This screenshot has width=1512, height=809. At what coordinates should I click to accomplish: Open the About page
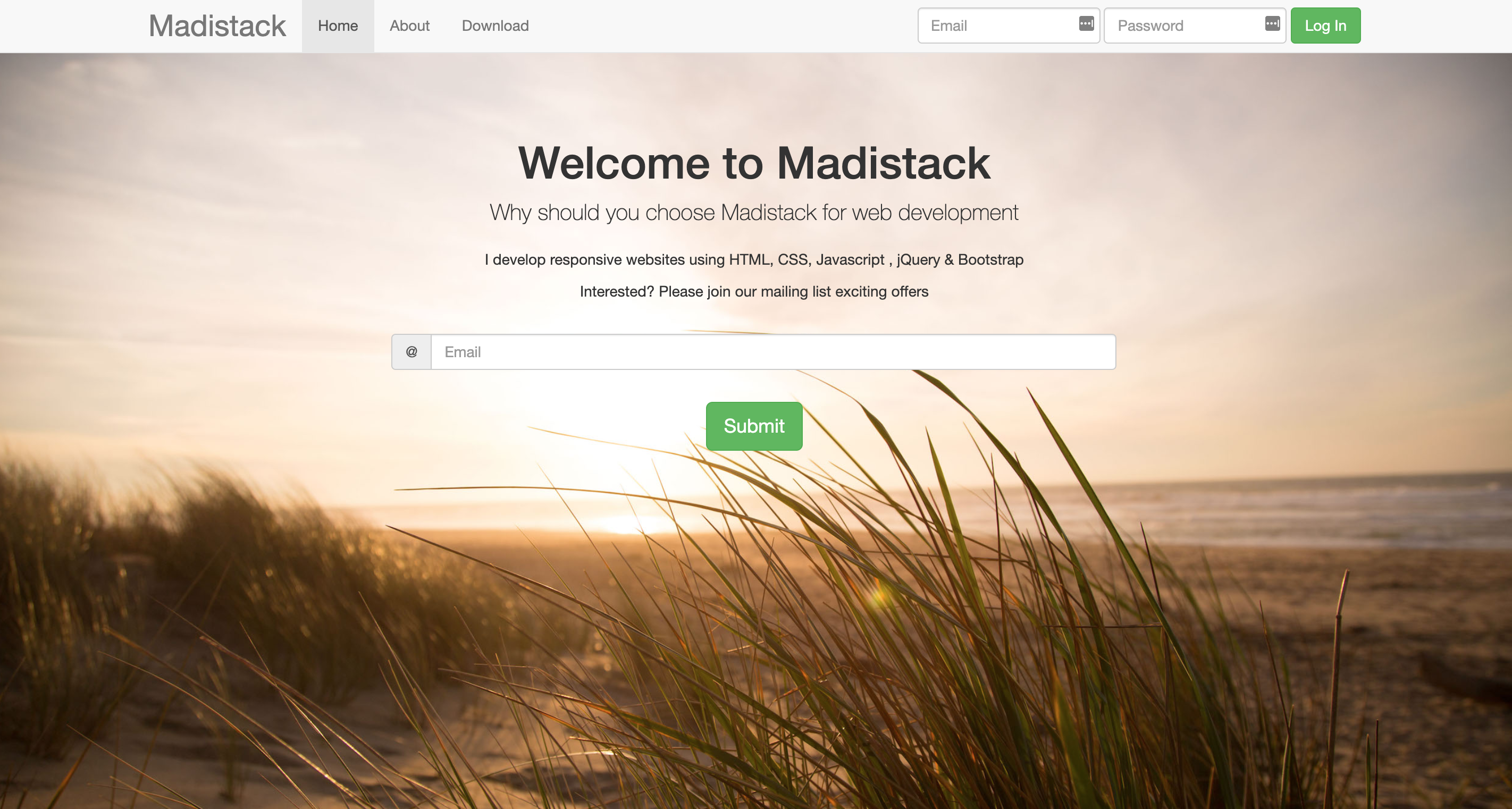[410, 25]
